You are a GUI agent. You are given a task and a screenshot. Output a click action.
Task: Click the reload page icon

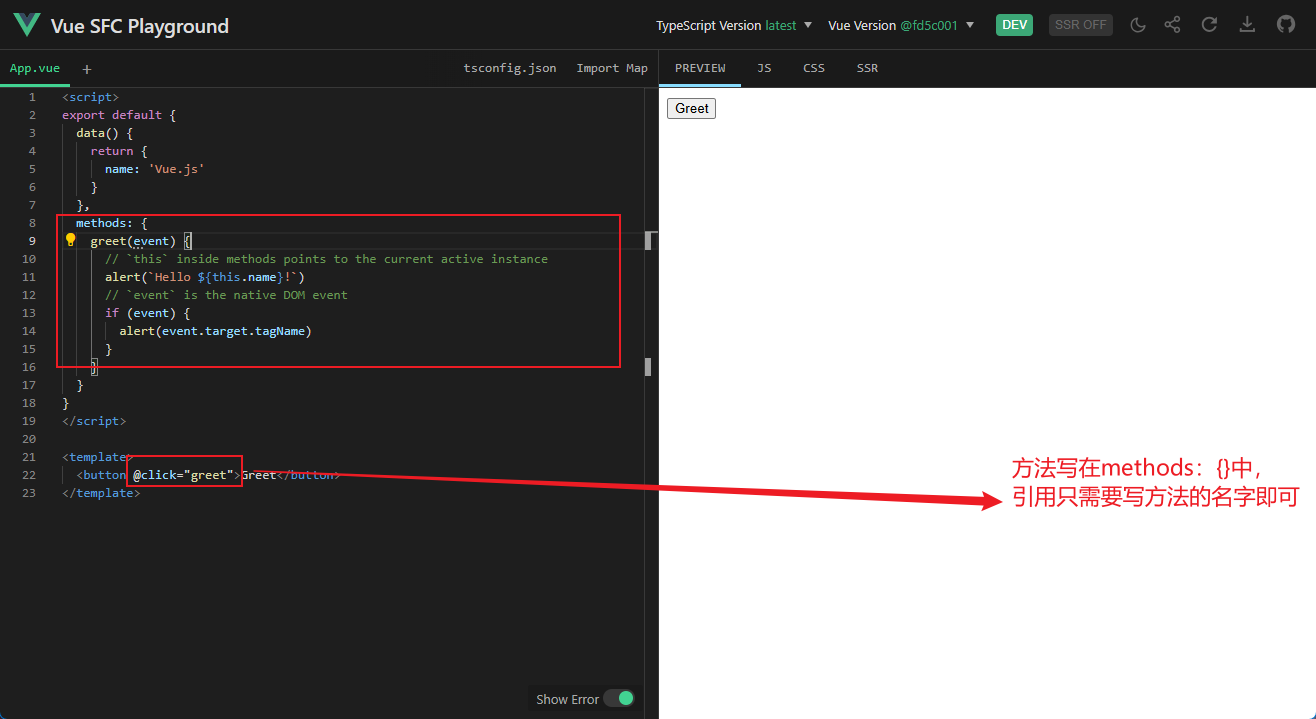click(1209, 25)
